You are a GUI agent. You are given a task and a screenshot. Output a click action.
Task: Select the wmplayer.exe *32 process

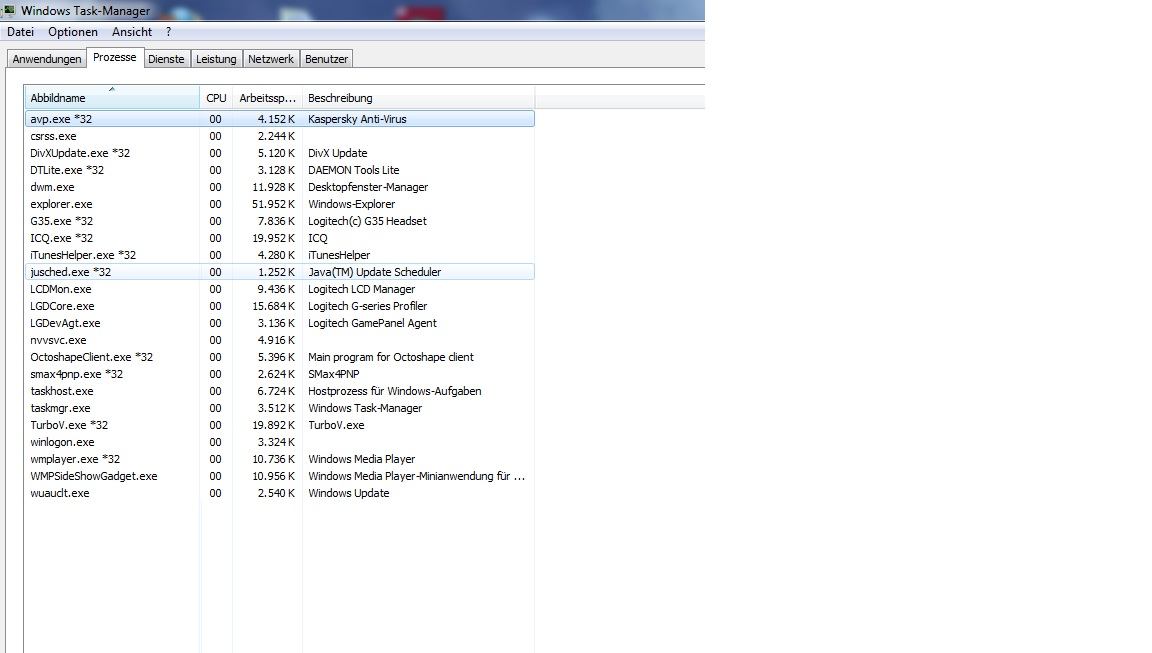coord(279,458)
